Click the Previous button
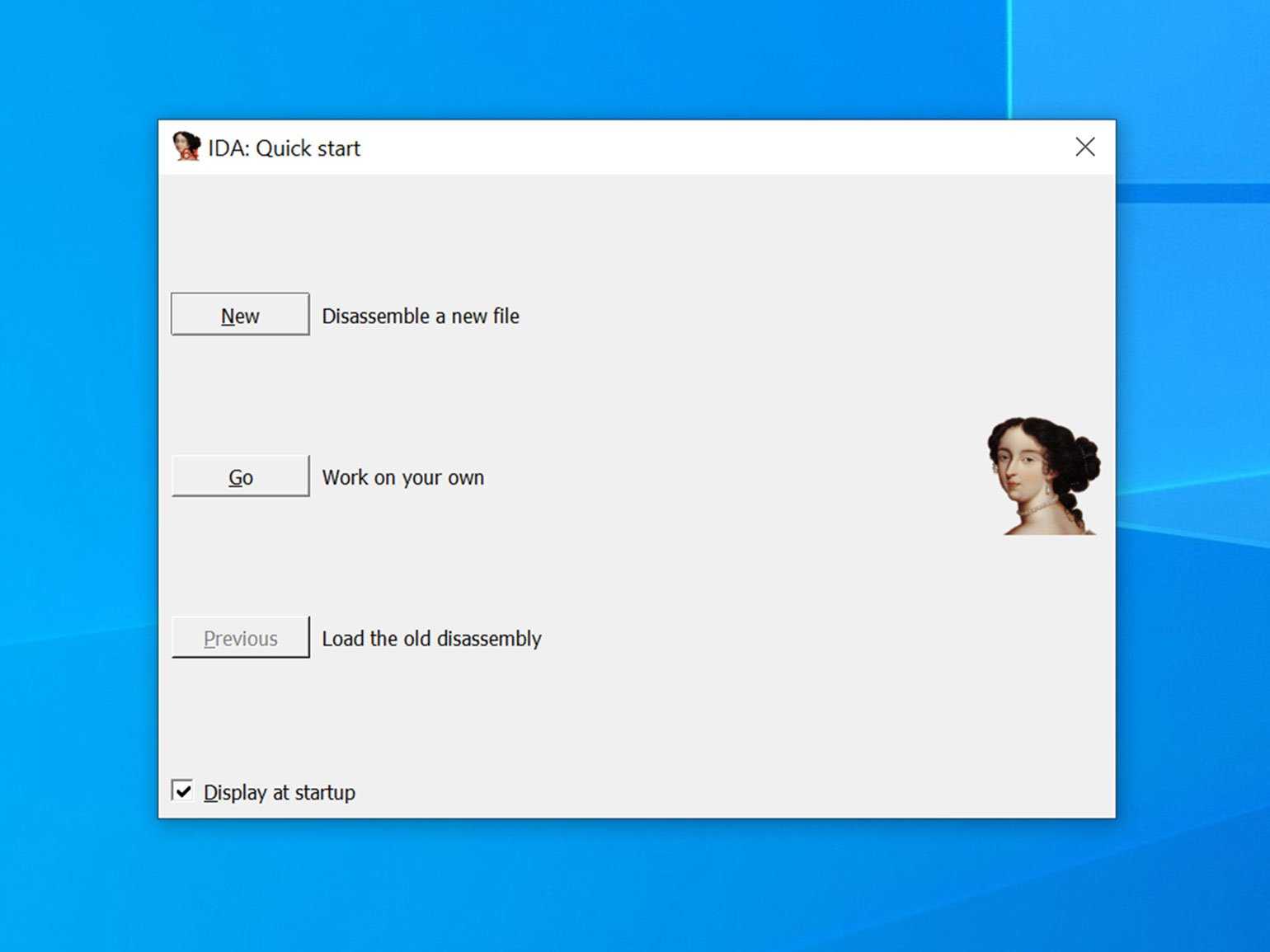The height and width of the screenshot is (952, 1270). (240, 638)
